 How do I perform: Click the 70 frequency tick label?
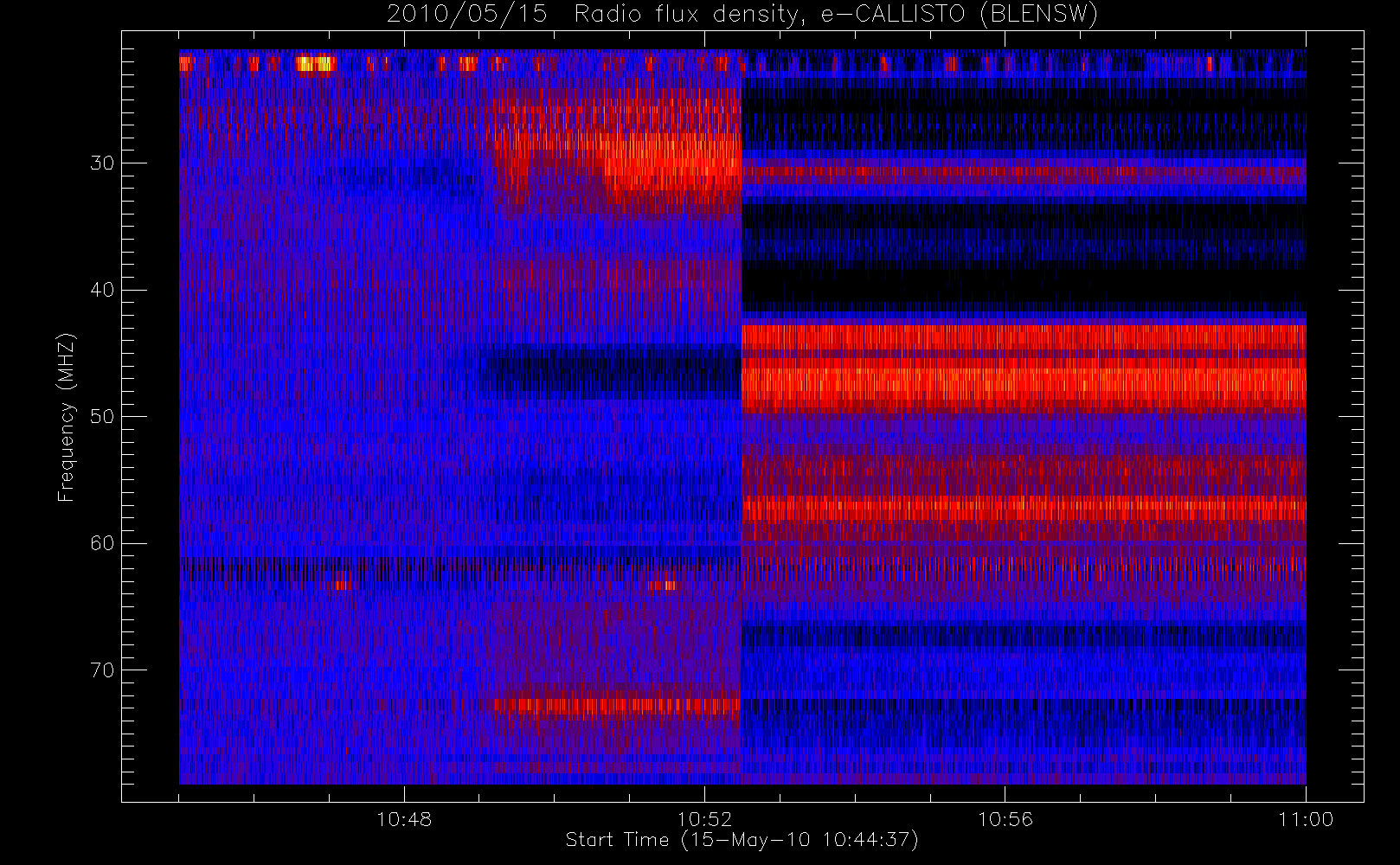tap(102, 670)
